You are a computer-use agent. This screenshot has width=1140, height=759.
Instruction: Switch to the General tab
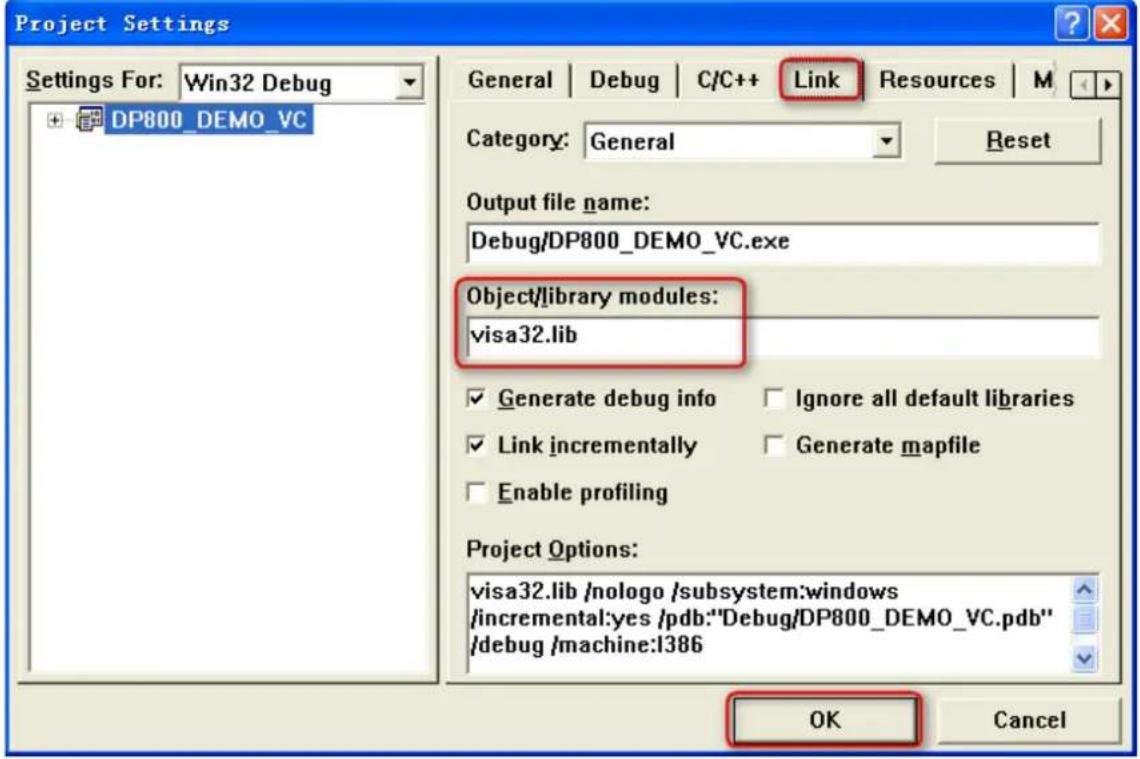click(x=510, y=80)
